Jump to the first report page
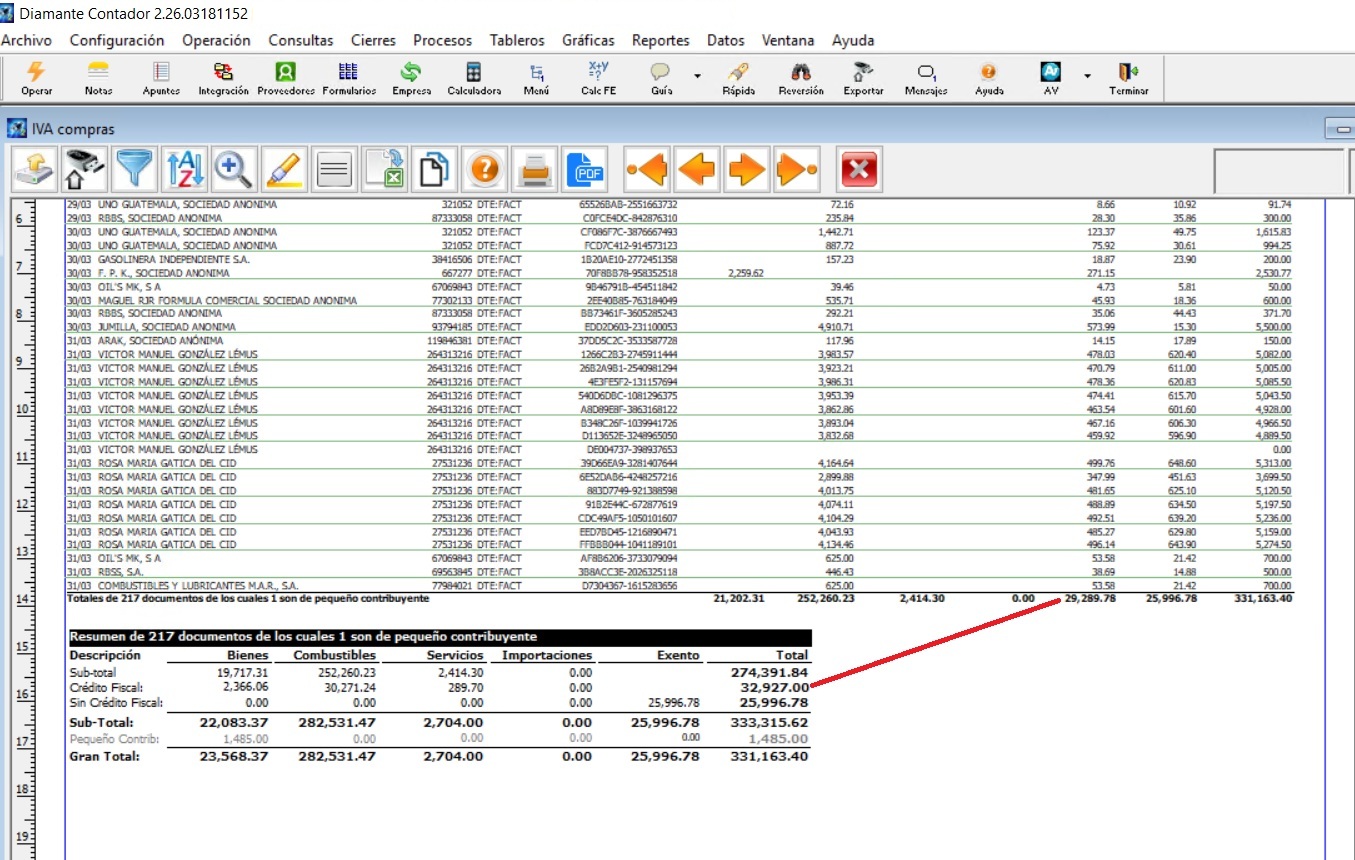 (646, 170)
